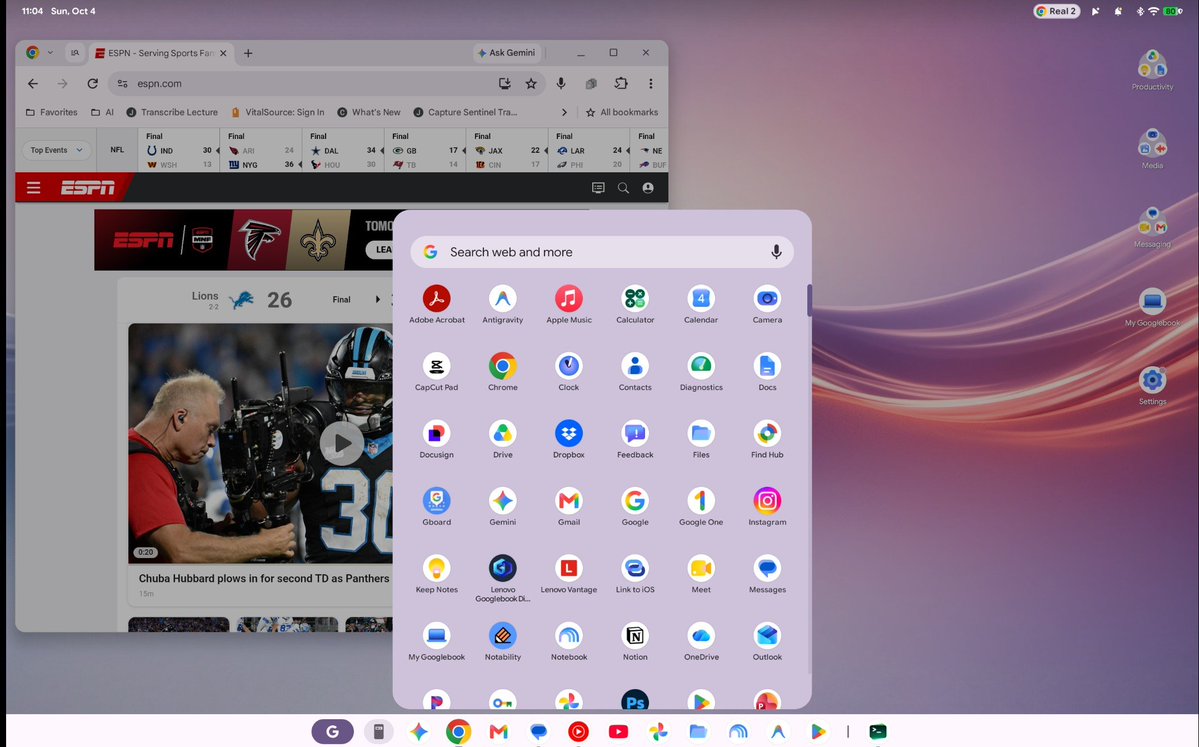Expand the Top Events dropdown on ESPN
The image size is (1199, 747).
click(57, 150)
